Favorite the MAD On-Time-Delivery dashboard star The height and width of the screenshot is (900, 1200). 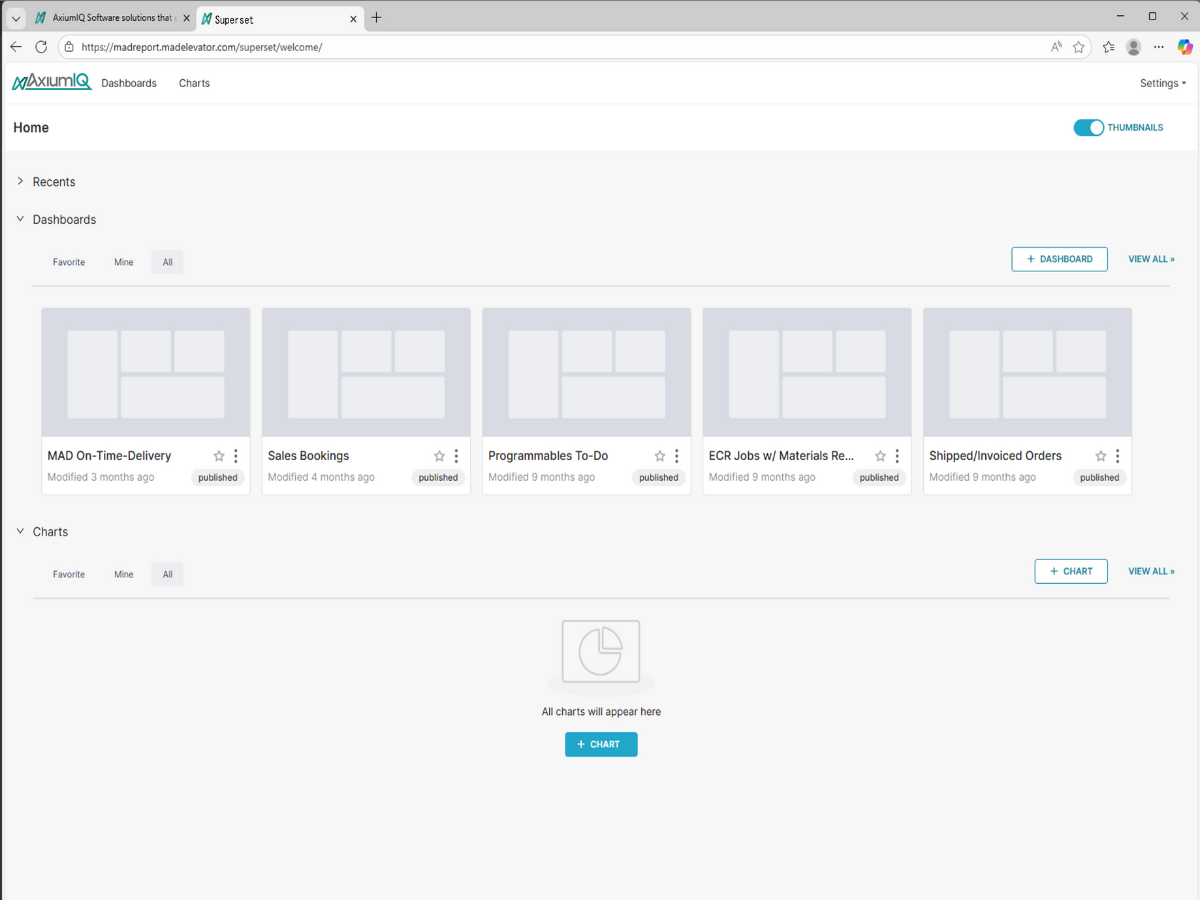coord(219,456)
